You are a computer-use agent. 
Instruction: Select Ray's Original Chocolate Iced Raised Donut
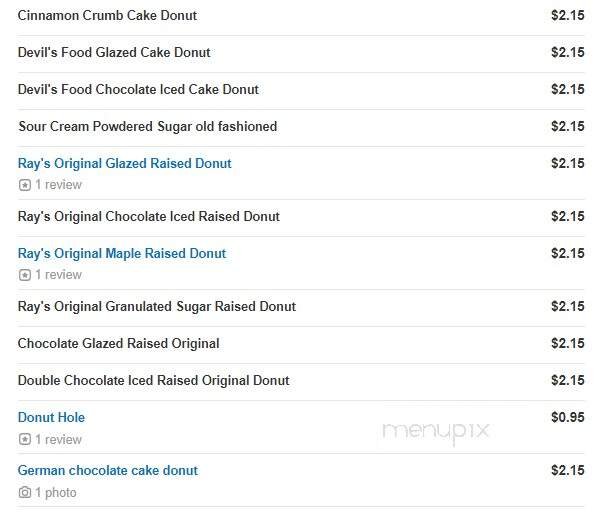148,216
